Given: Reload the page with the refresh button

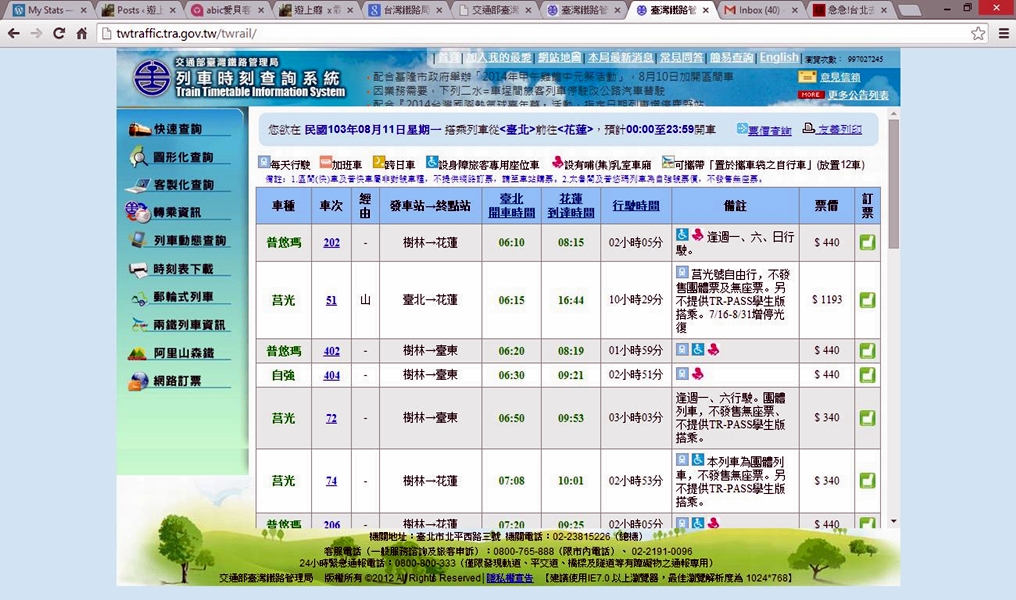Looking at the screenshot, I should coord(59,33).
